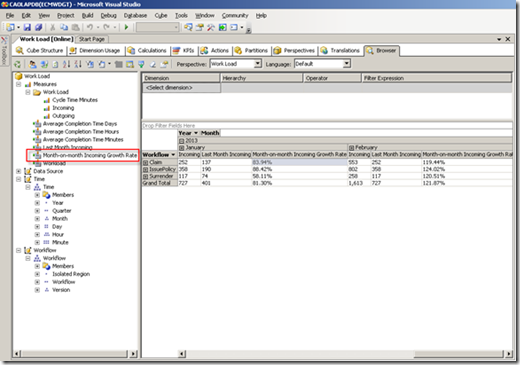This screenshot has width=520, height=365.
Task: Click the green recycle Process icon
Action: pos(17,64)
